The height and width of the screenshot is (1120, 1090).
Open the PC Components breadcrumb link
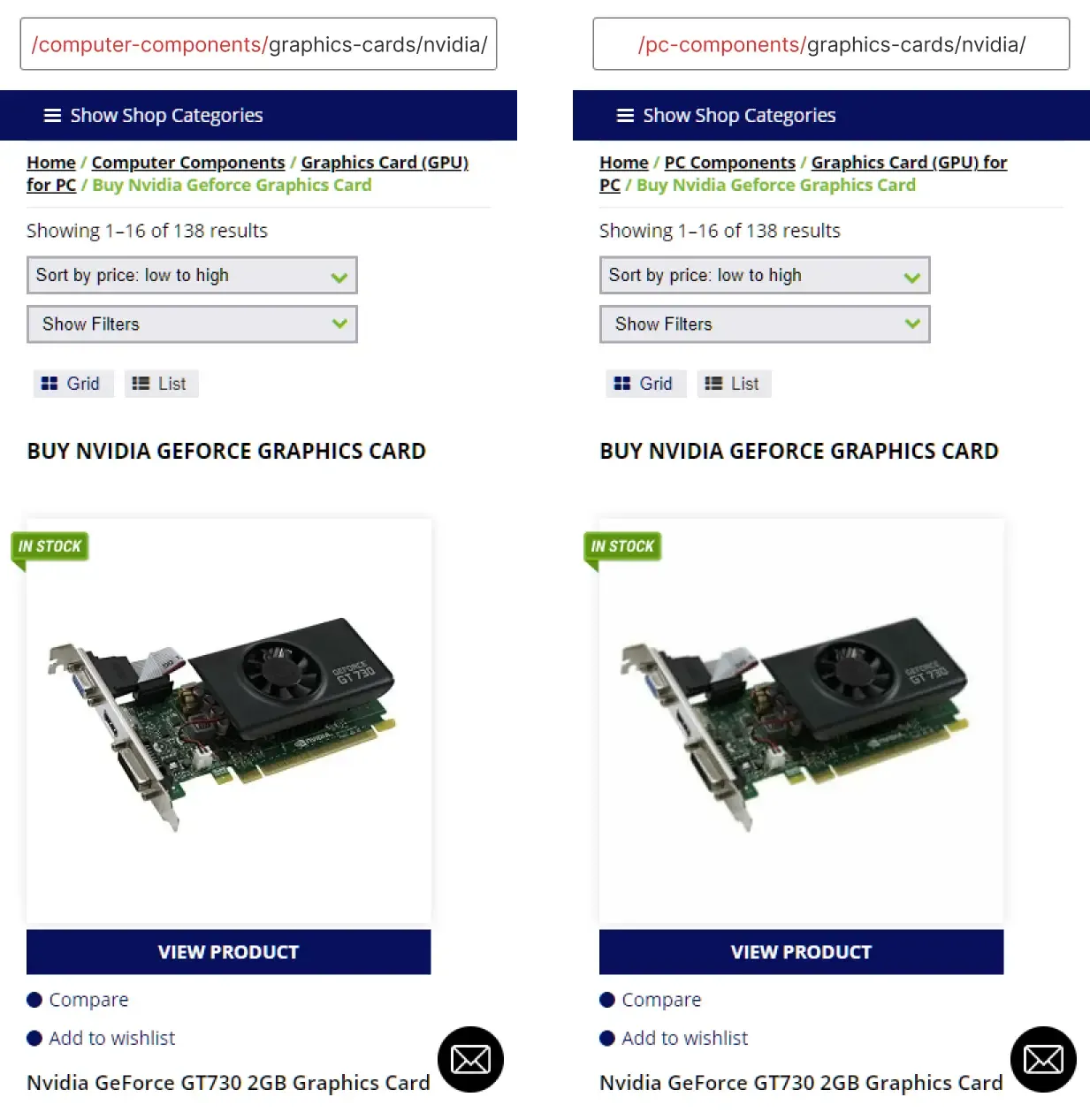pyautogui.click(x=730, y=163)
